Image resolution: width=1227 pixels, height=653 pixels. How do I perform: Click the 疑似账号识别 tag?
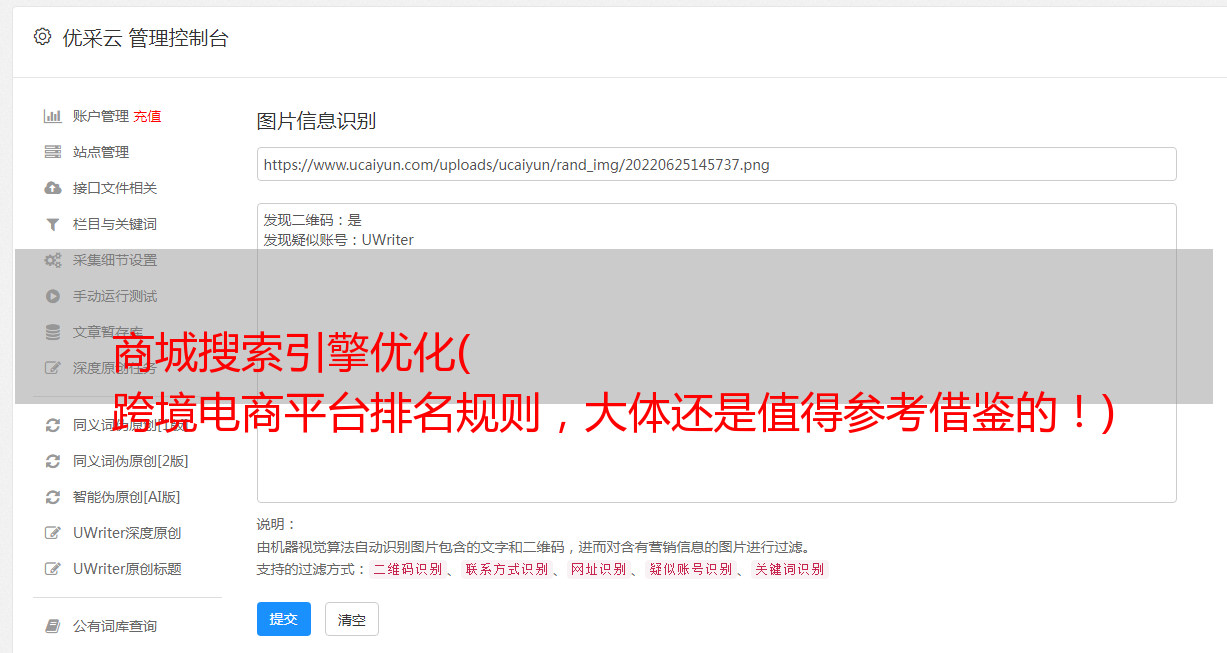(691, 569)
